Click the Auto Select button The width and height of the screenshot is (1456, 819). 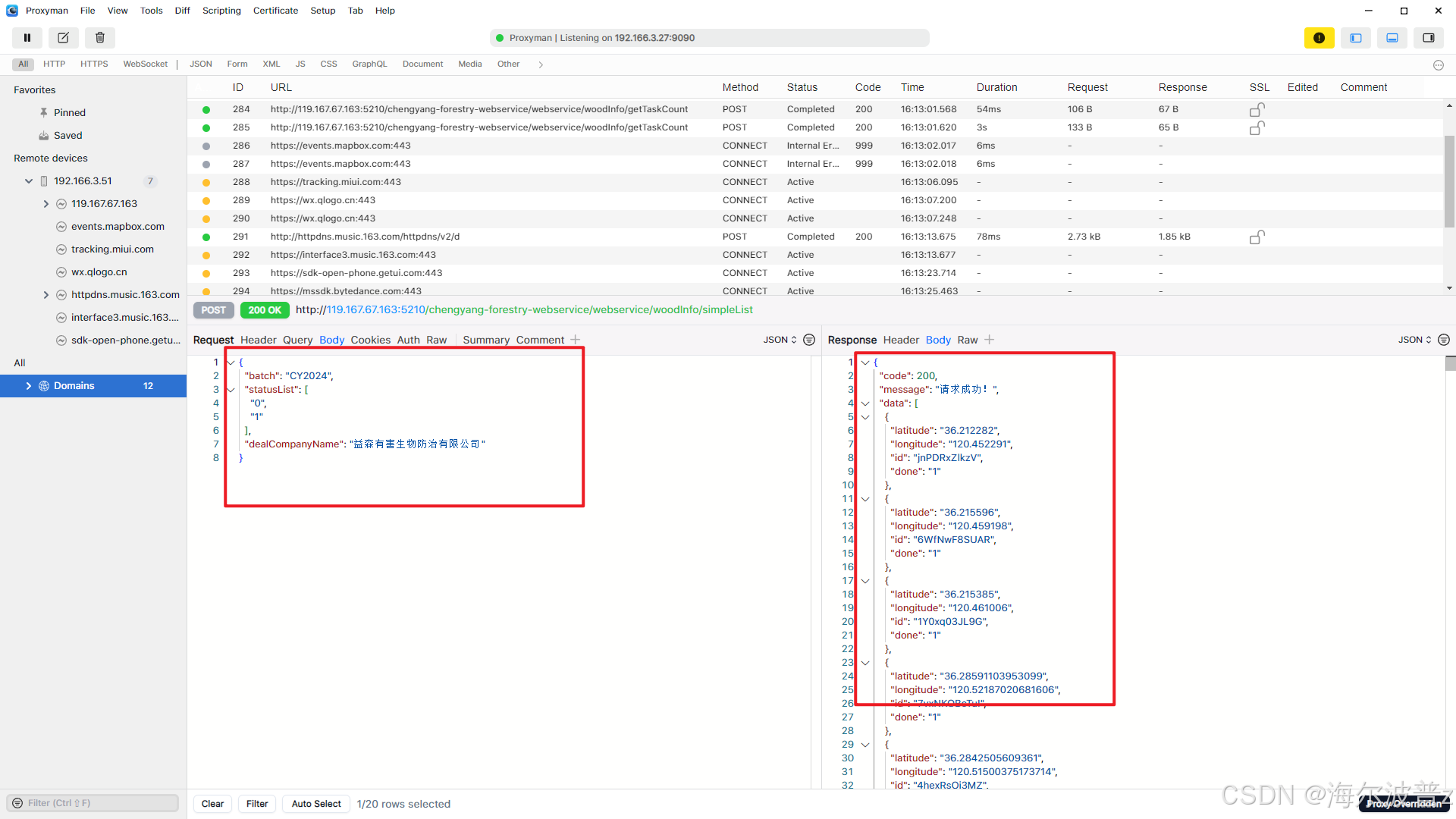point(315,803)
